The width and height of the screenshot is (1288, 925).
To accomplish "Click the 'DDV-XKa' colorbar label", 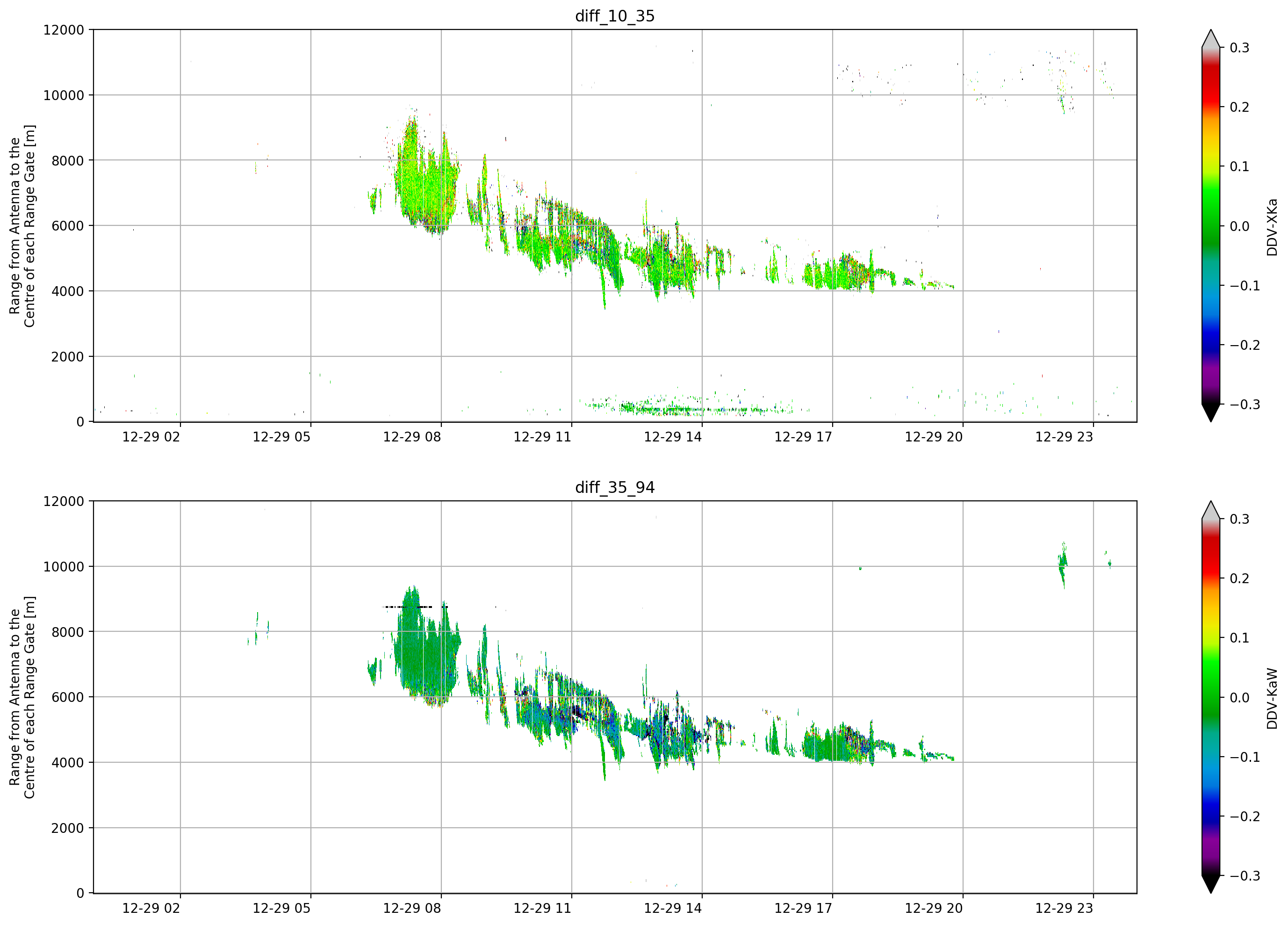I will click(1272, 227).
